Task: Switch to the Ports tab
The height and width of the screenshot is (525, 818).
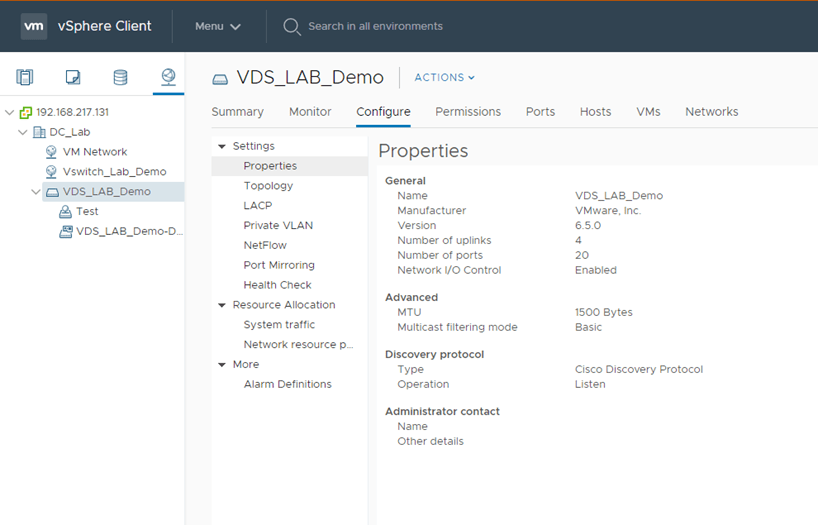Action: coord(540,112)
